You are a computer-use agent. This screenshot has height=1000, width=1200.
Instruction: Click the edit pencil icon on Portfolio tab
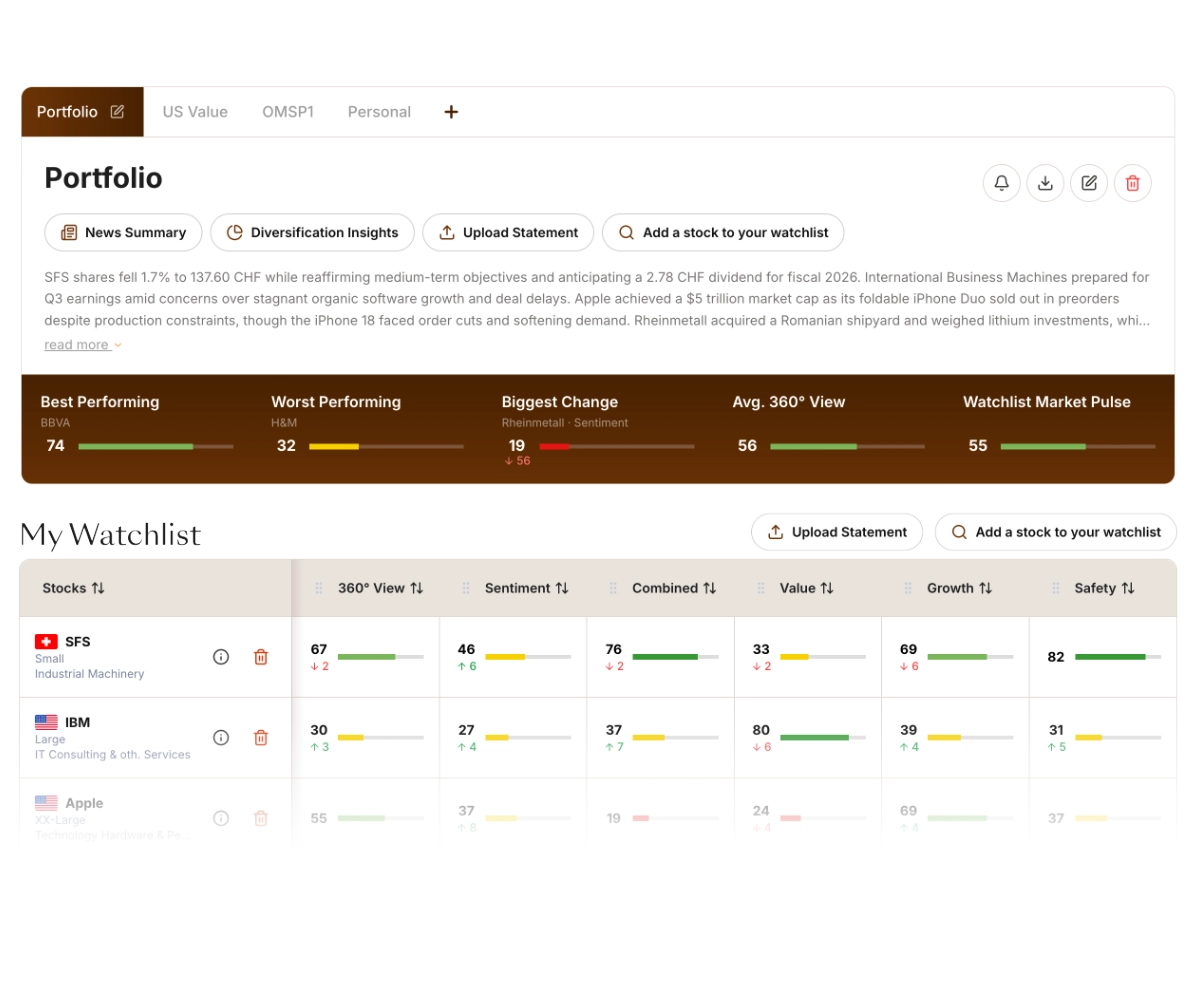[x=117, y=112]
